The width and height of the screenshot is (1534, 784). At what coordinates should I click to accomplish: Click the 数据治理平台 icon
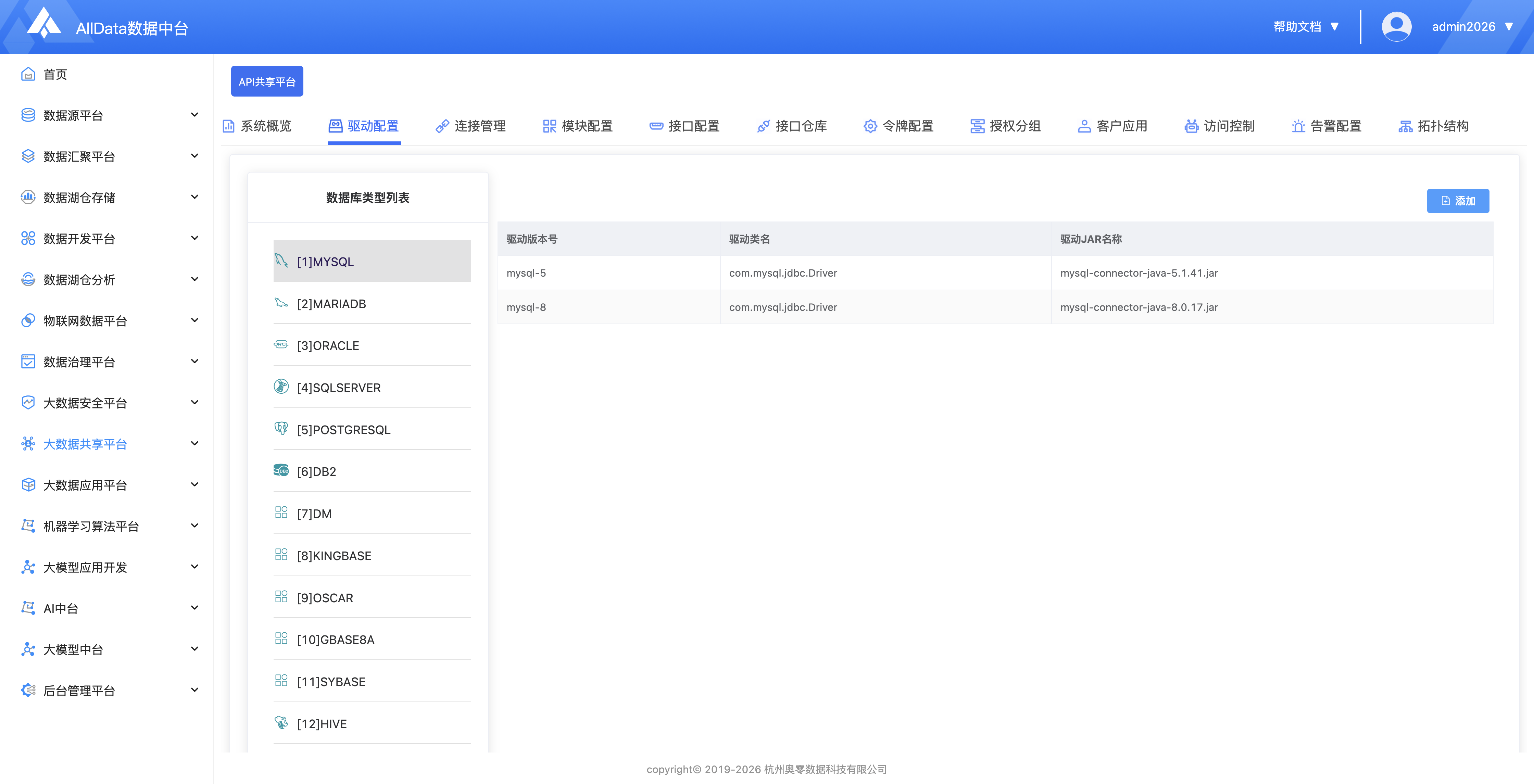(28, 361)
